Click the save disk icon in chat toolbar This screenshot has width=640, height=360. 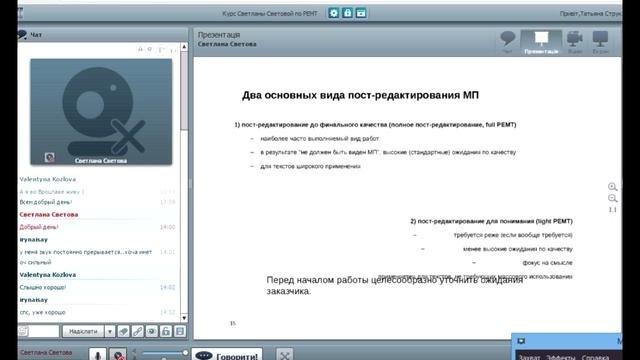click(x=180, y=331)
